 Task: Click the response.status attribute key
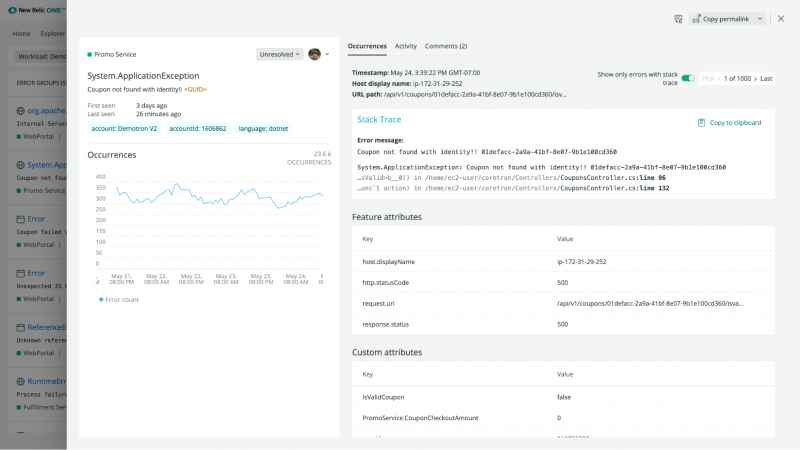(385, 324)
